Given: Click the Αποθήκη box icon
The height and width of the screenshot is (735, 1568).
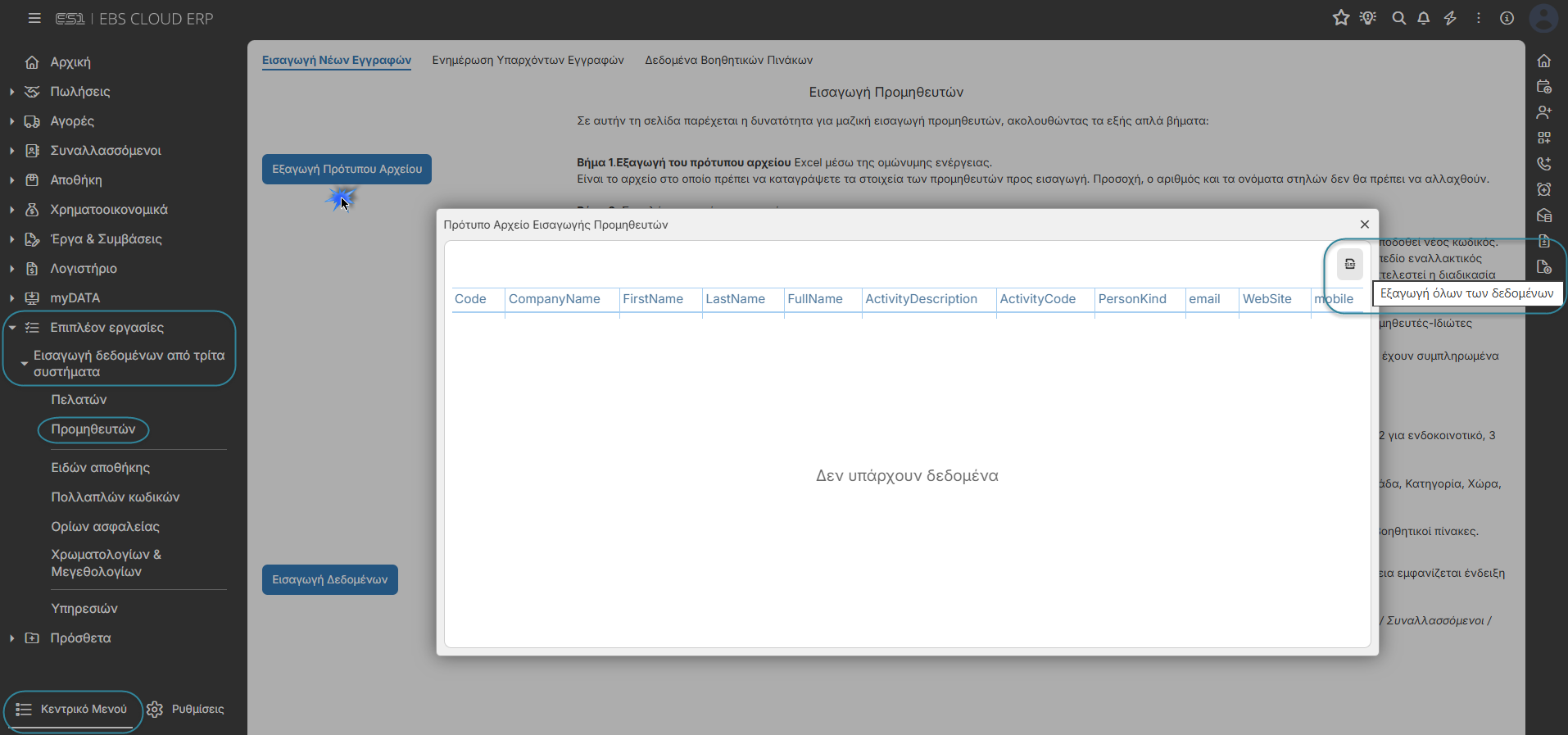Looking at the screenshot, I should [x=32, y=180].
